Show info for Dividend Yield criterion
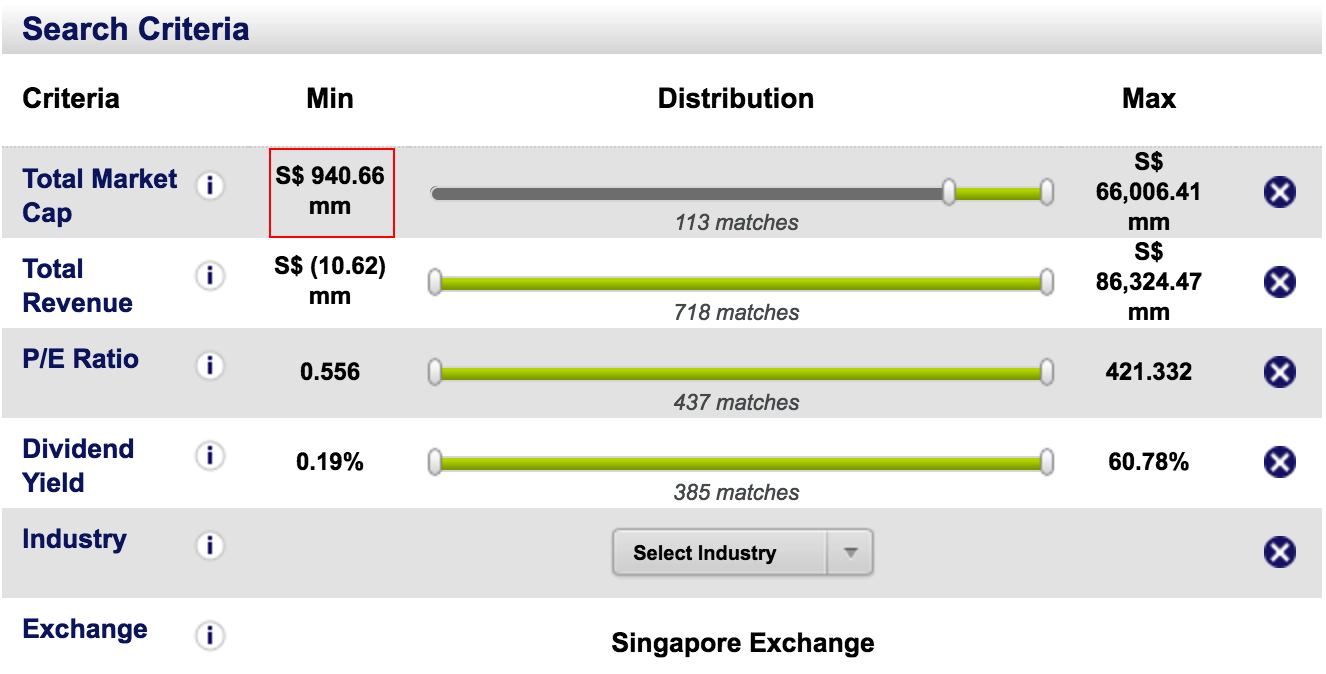Image resolution: width=1326 pixels, height=674 pixels. [x=210, y=456]
